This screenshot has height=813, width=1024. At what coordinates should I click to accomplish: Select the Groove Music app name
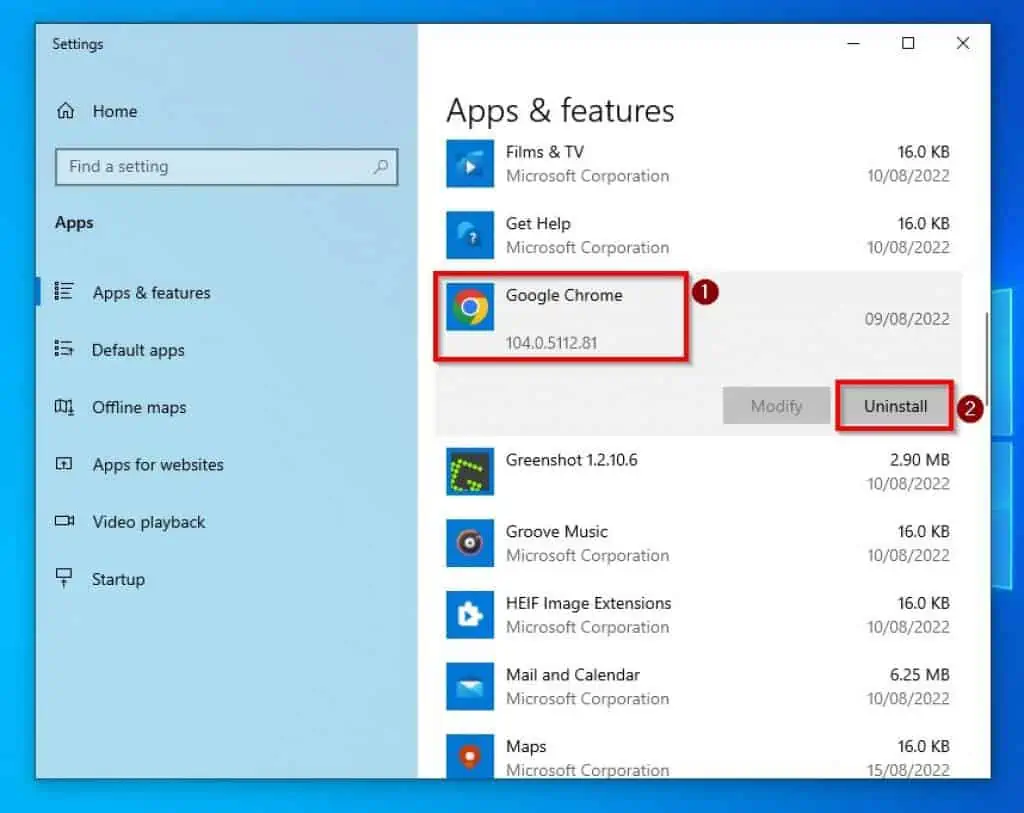pos(556,532)
